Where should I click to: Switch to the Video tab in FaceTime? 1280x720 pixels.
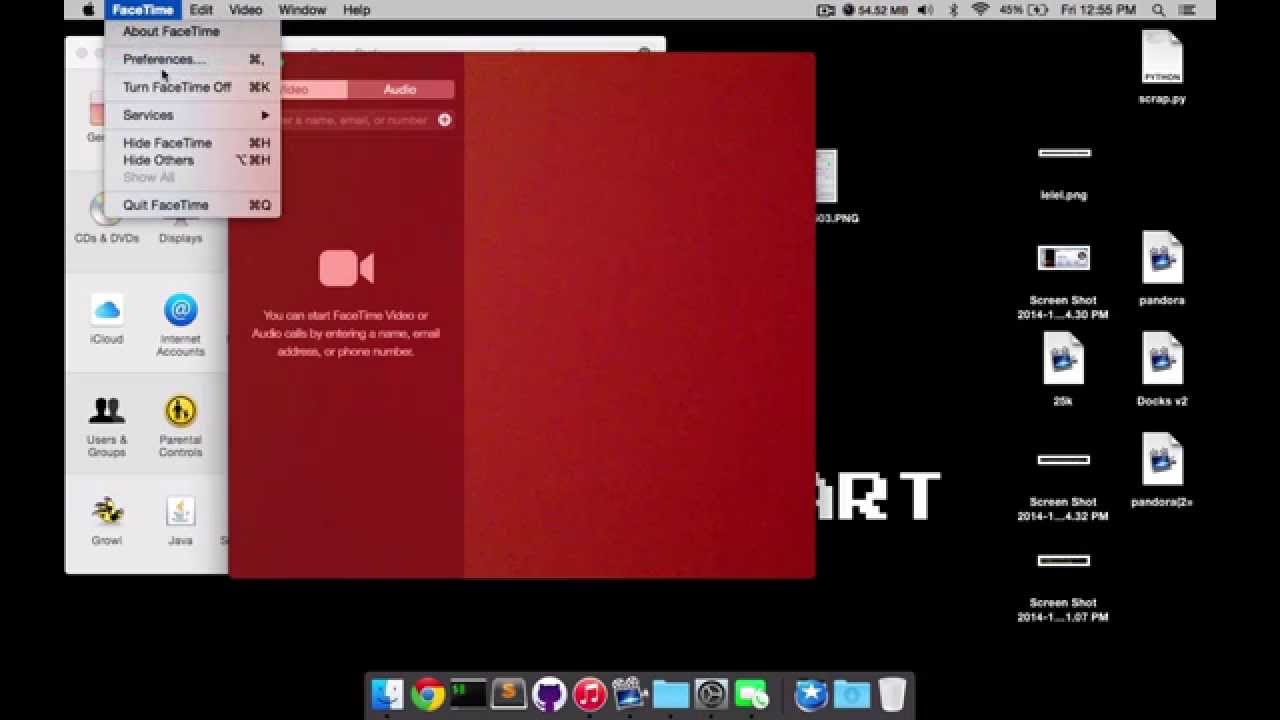[x=296, y=89]
